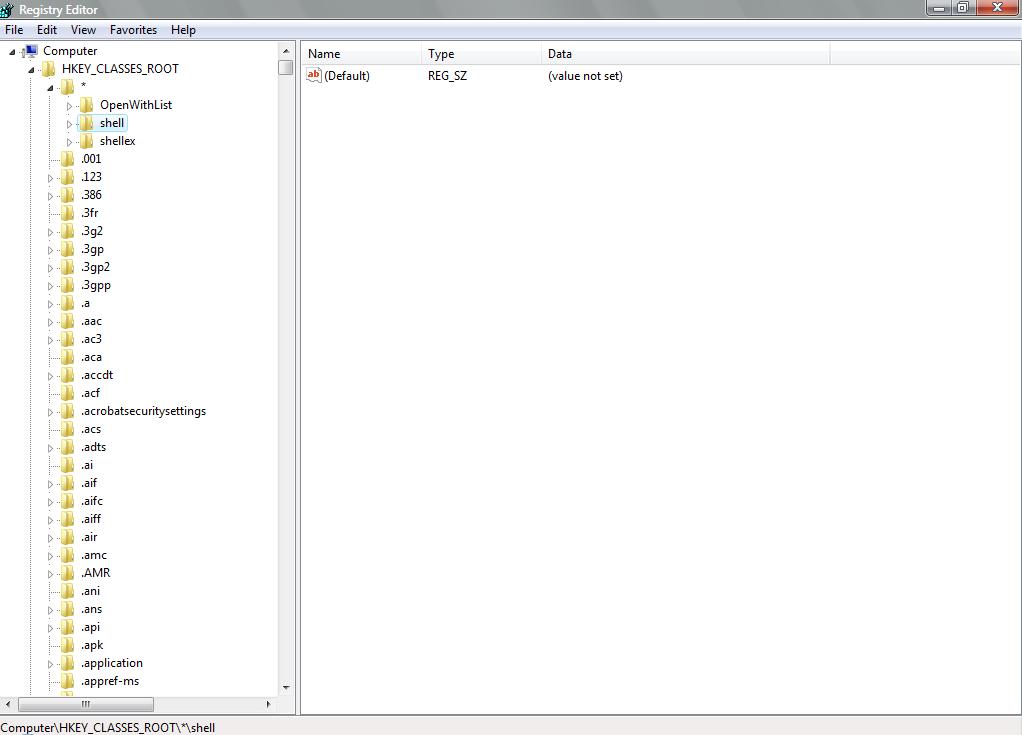Viewport: 1022px width, 735px height.
Task: Expand the .aifc key
Action: point(50,502)
